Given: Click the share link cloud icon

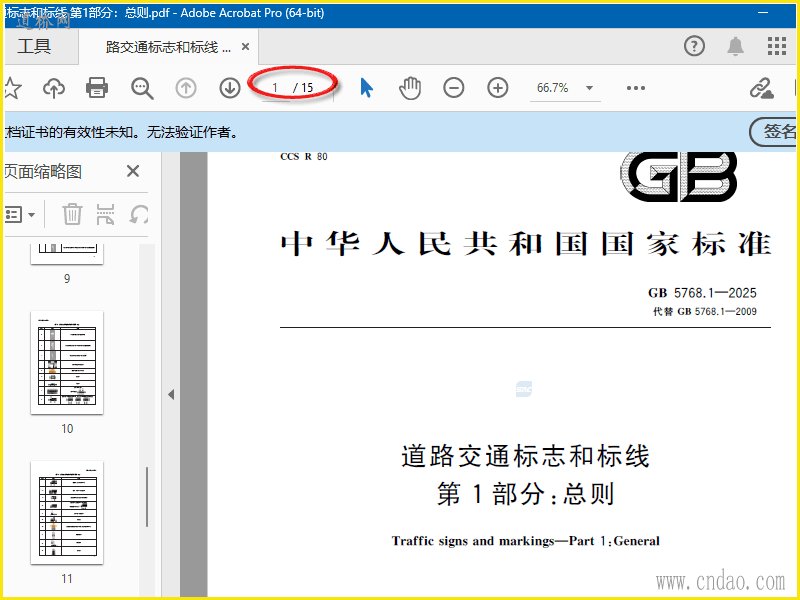Looking at the screenshot, I should tap(761, 88).
